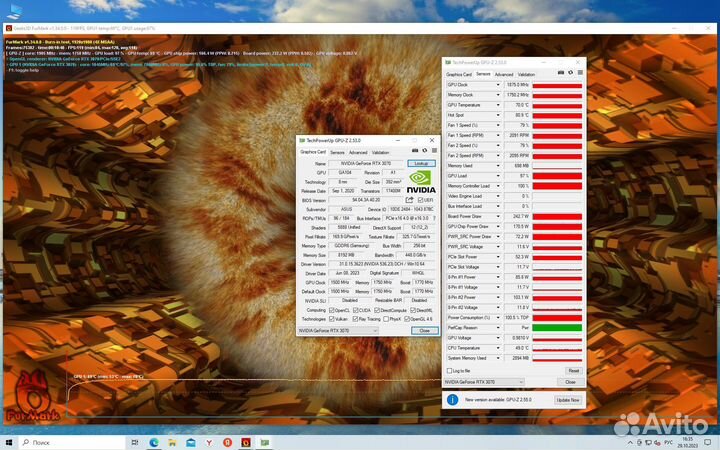Open the GPU Clock sensor dropdown arrow
The height and width of the screenshot is (450, 720).
(x=498, y=85)
